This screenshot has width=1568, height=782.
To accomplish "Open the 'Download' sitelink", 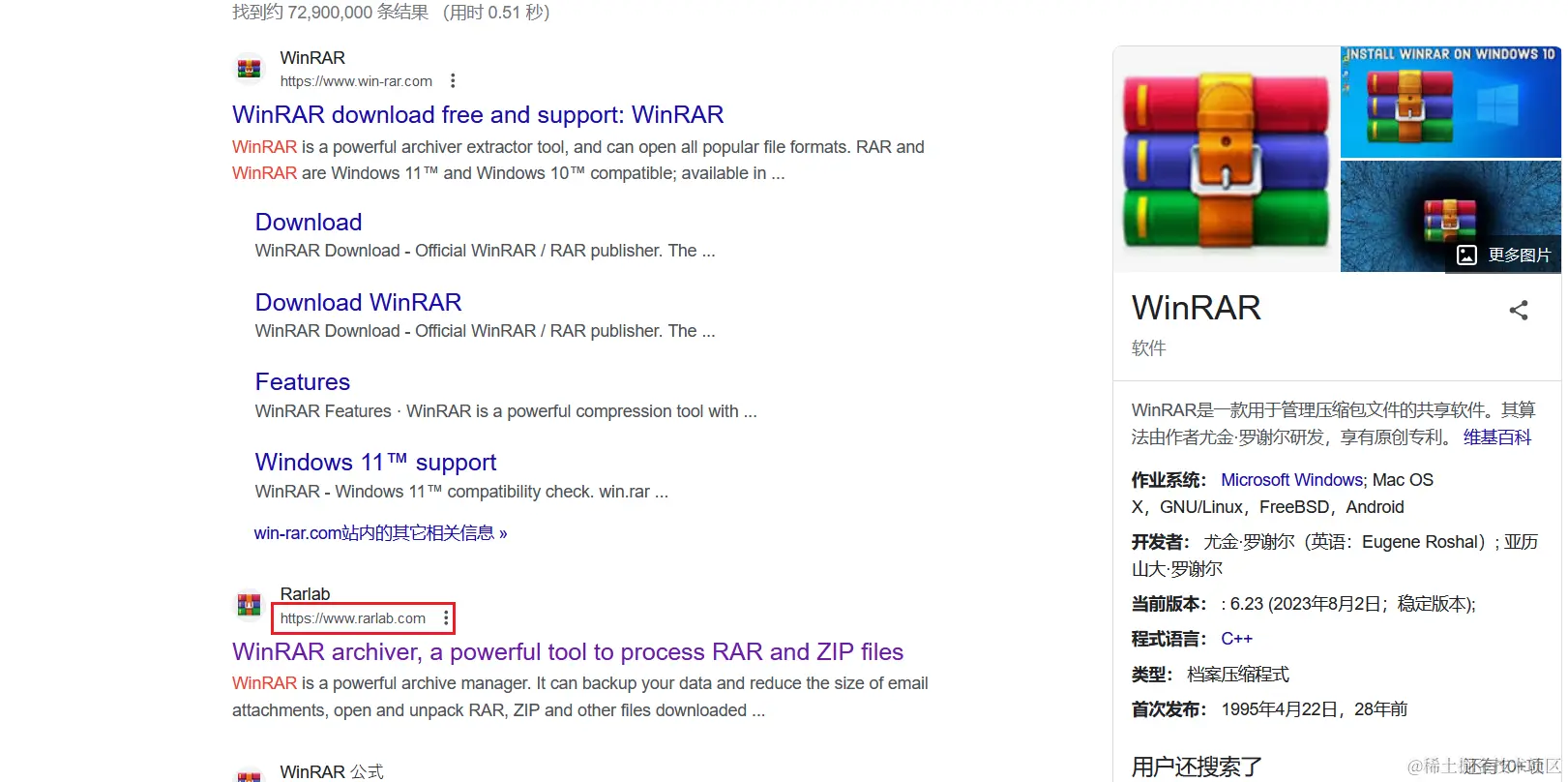I will point(309,222).
